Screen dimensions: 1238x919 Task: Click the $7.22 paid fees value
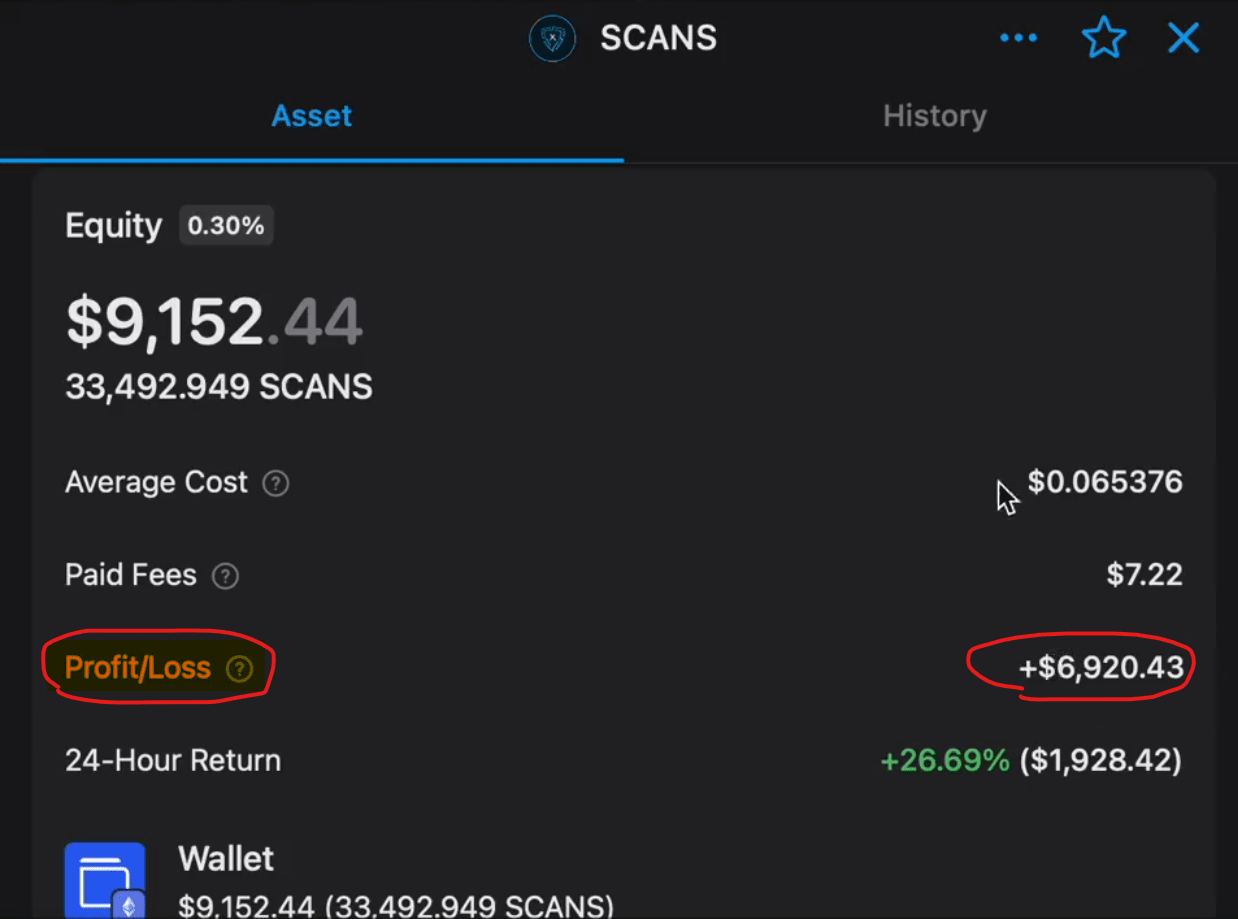(1144, 575)
